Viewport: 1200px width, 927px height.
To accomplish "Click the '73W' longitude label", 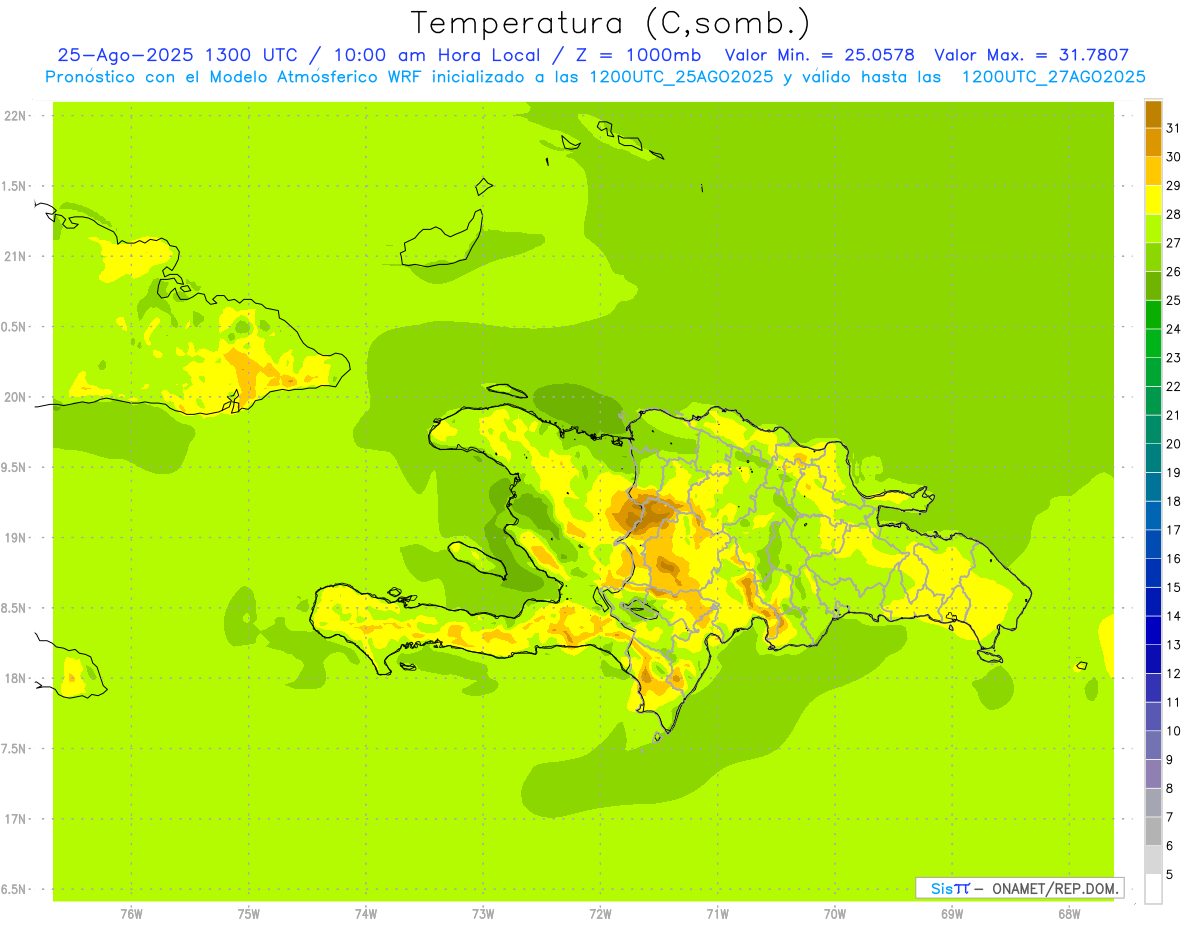I will pyautogui.click(x=483, y=914).
